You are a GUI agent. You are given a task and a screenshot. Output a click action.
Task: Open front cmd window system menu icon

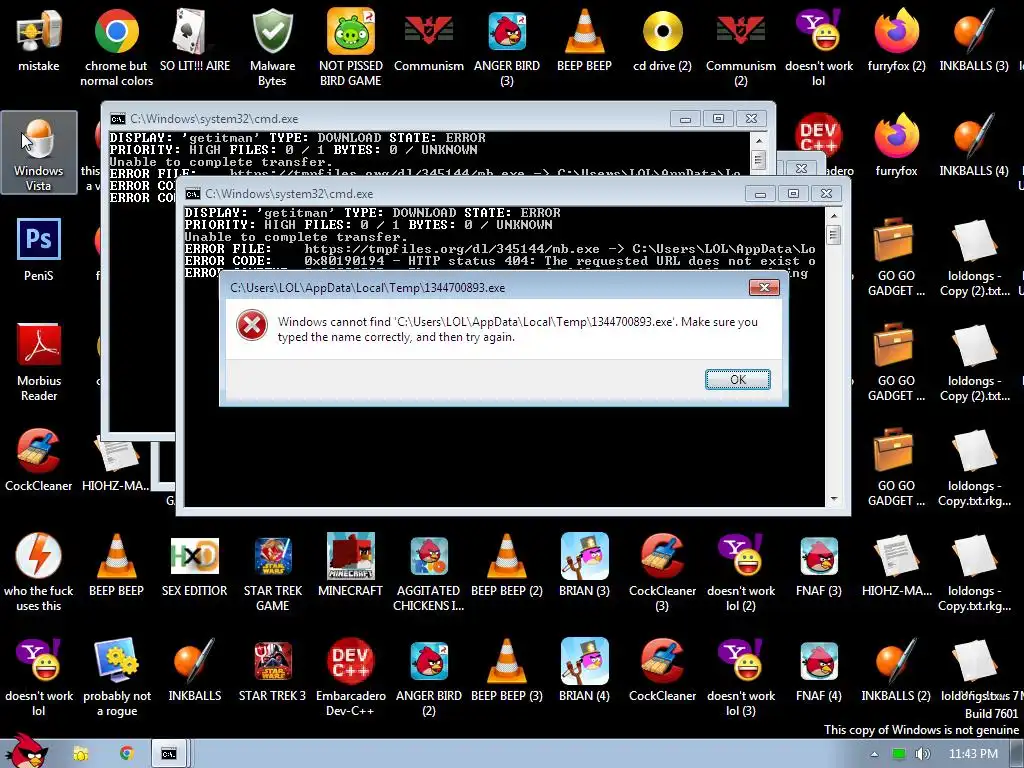pyautogui.click(x=193, y=194)
